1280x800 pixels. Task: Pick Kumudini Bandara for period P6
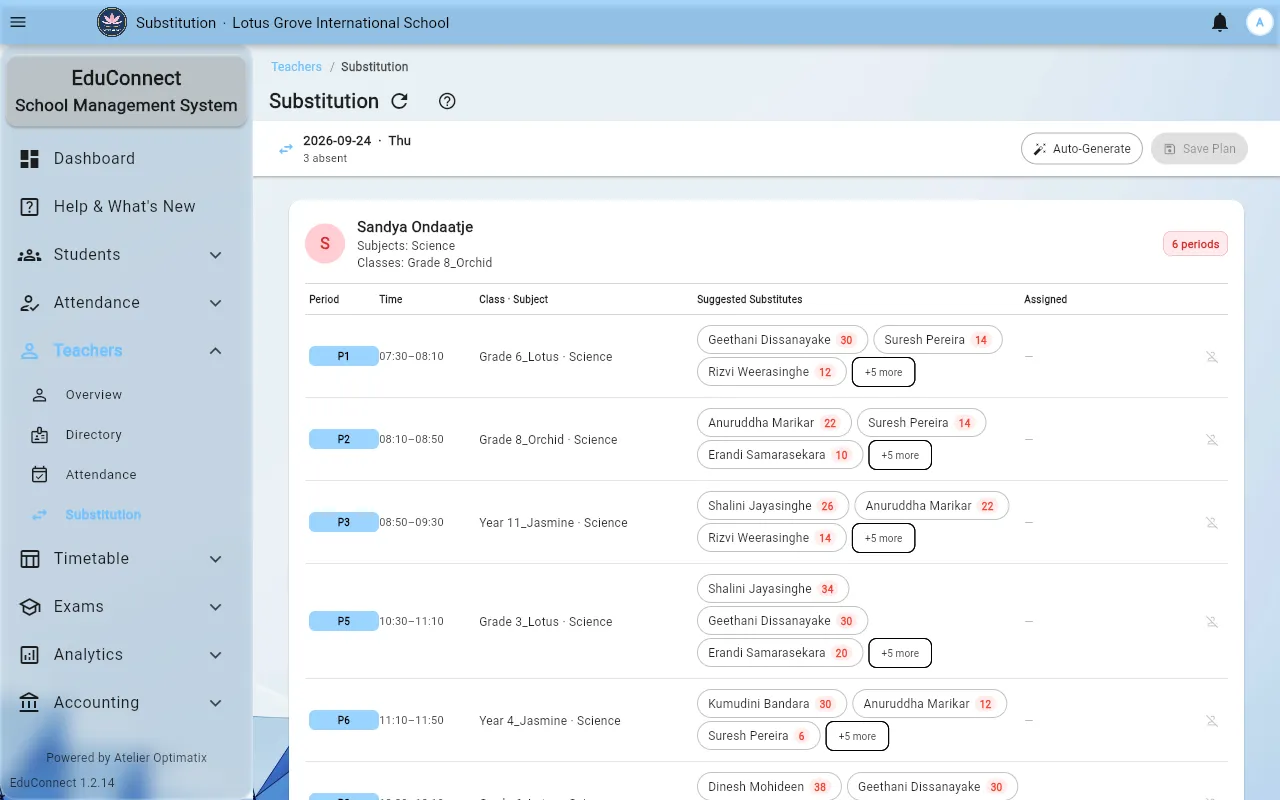click(x=772, y=704)
